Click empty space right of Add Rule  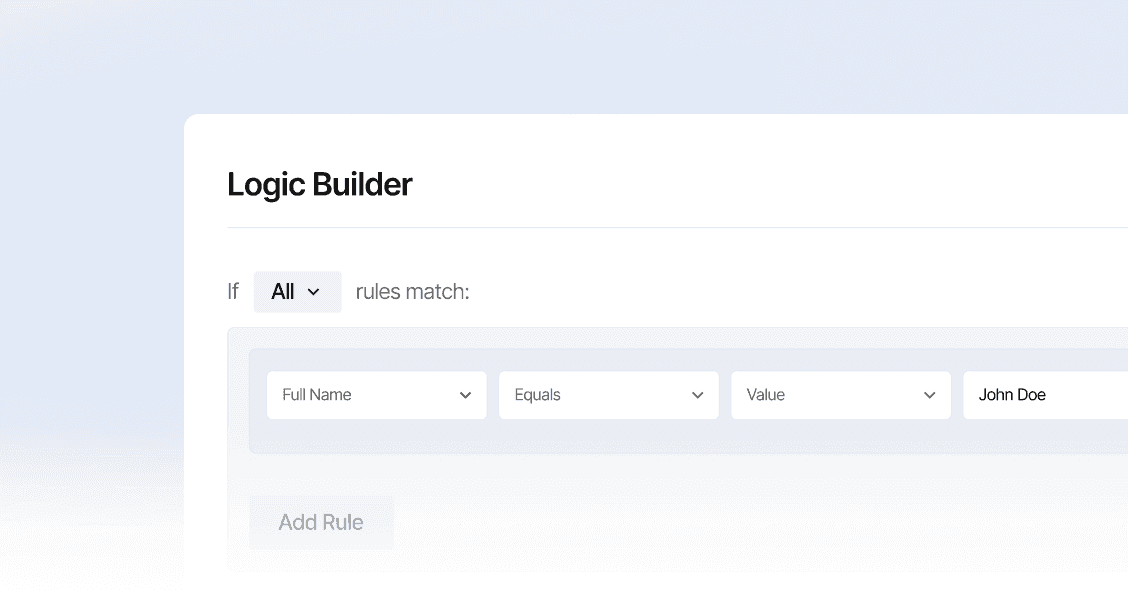click(x=700, y=522)
